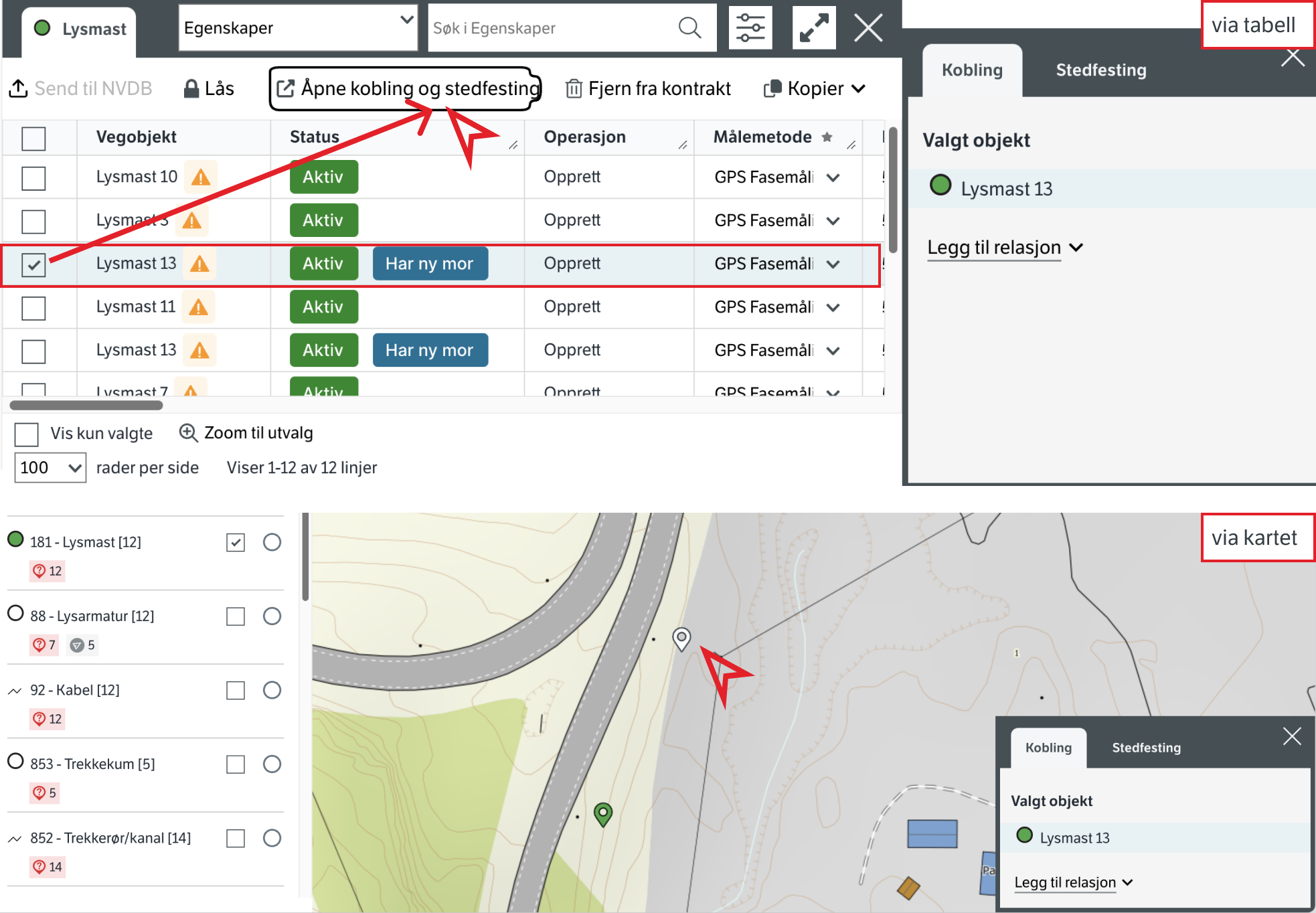Click the warning triangle next to Lysmast 10
Viewport: 1316px width, 913px height.
tap(201, 177)
